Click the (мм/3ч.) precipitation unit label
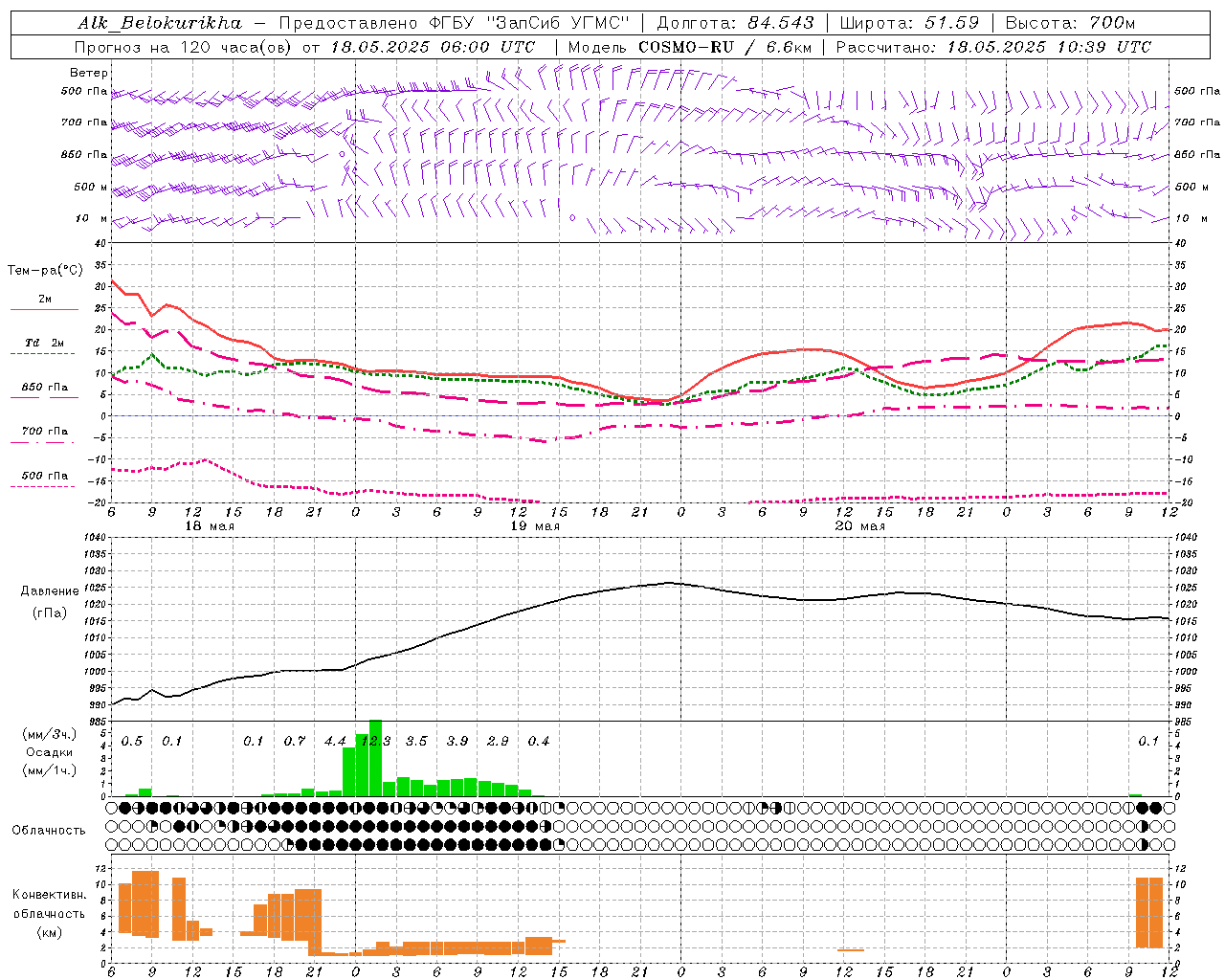 tap(50, 734)
